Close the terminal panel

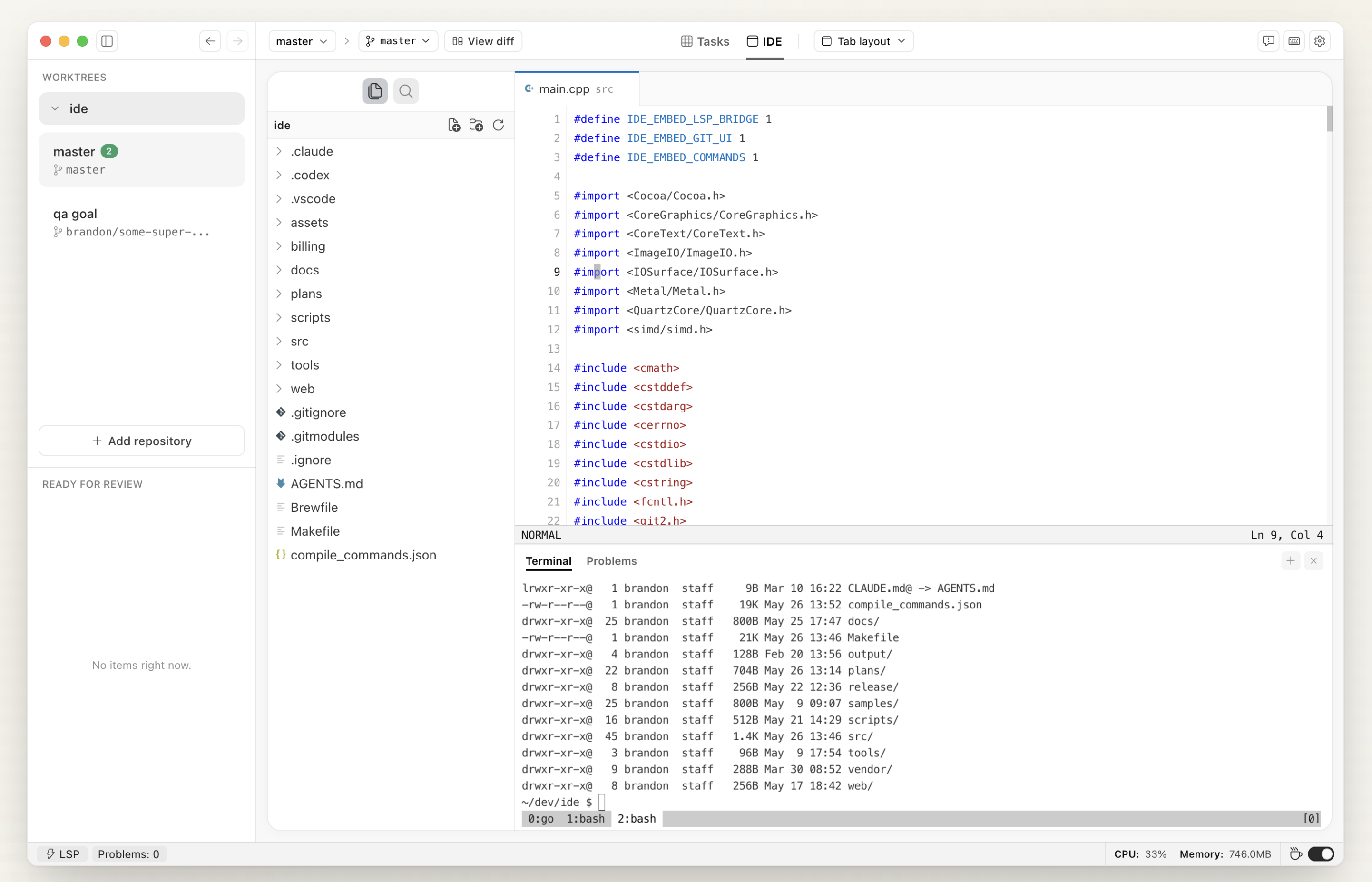pos(1313,561)
